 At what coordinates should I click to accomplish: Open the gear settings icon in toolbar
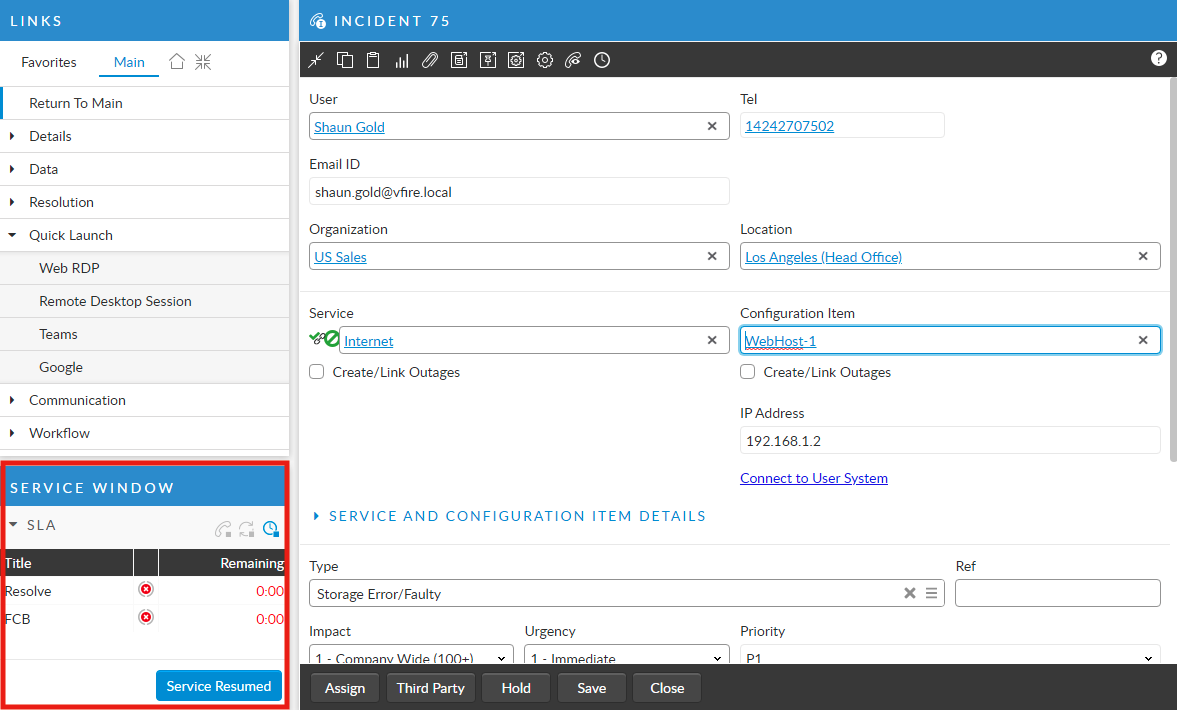(x=545, y=61)
